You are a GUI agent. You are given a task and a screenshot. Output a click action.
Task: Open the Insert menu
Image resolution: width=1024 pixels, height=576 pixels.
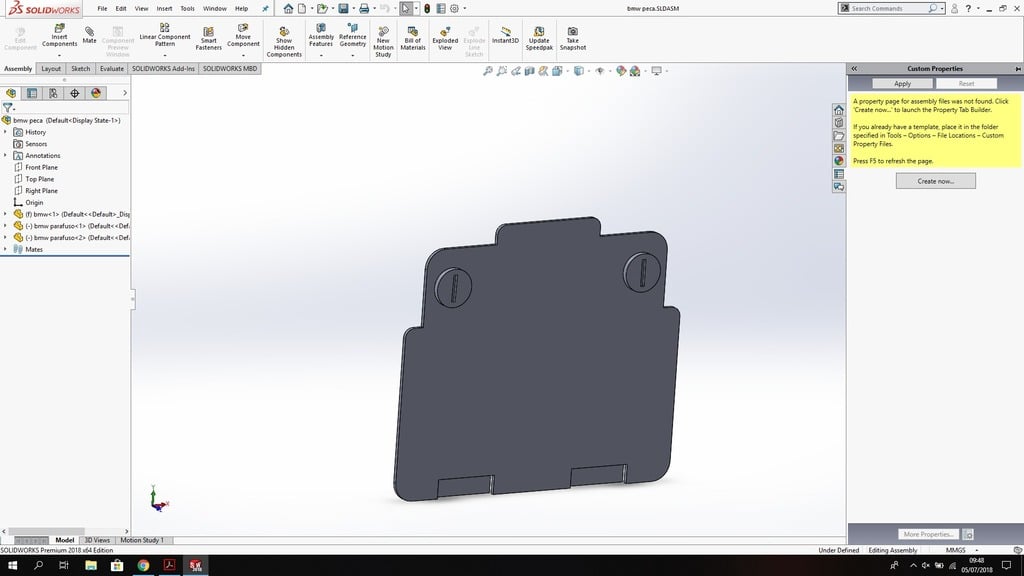coord(164,8)
